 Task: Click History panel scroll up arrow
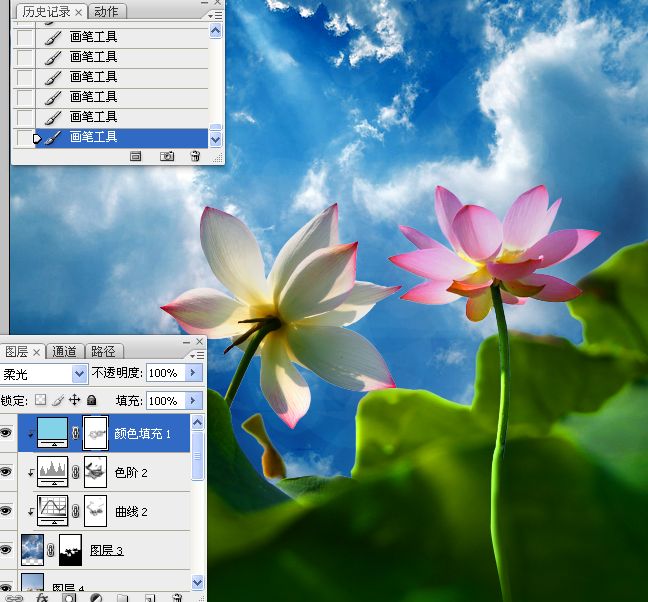point(216,31)
